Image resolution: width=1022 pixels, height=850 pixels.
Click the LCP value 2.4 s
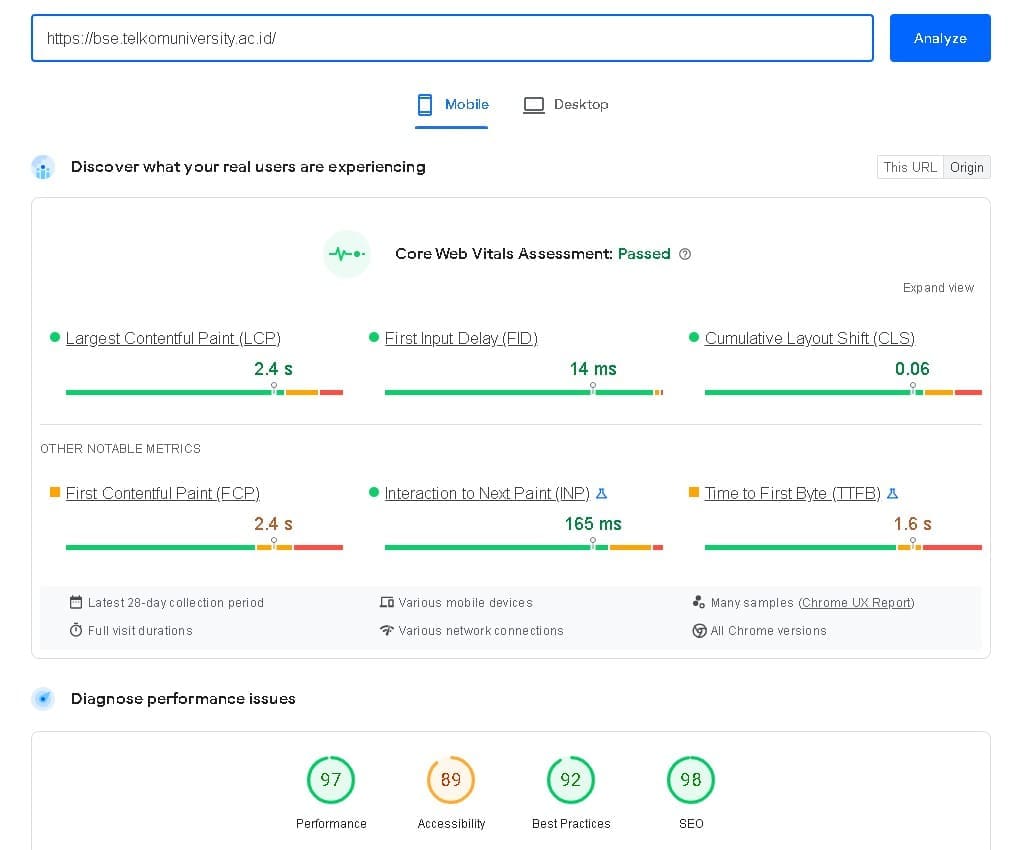pos(273,369)
